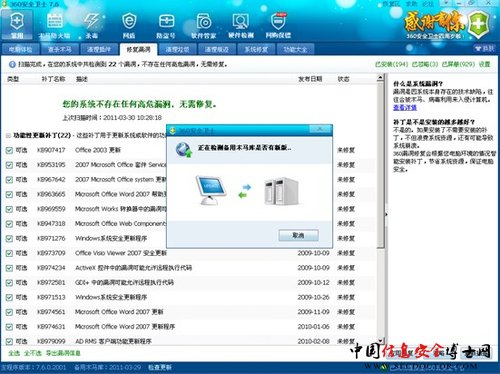Screen dimensions: 500x374
Task: Sort list by 类型 column header
Action: click(13, 79)
